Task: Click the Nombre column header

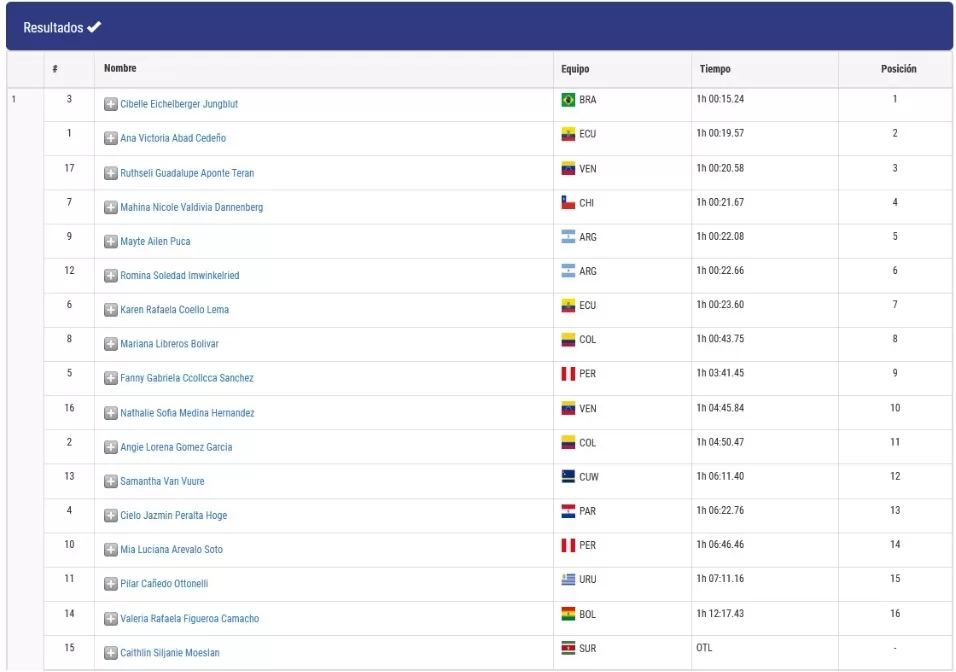Action: (x=120, y=68)
